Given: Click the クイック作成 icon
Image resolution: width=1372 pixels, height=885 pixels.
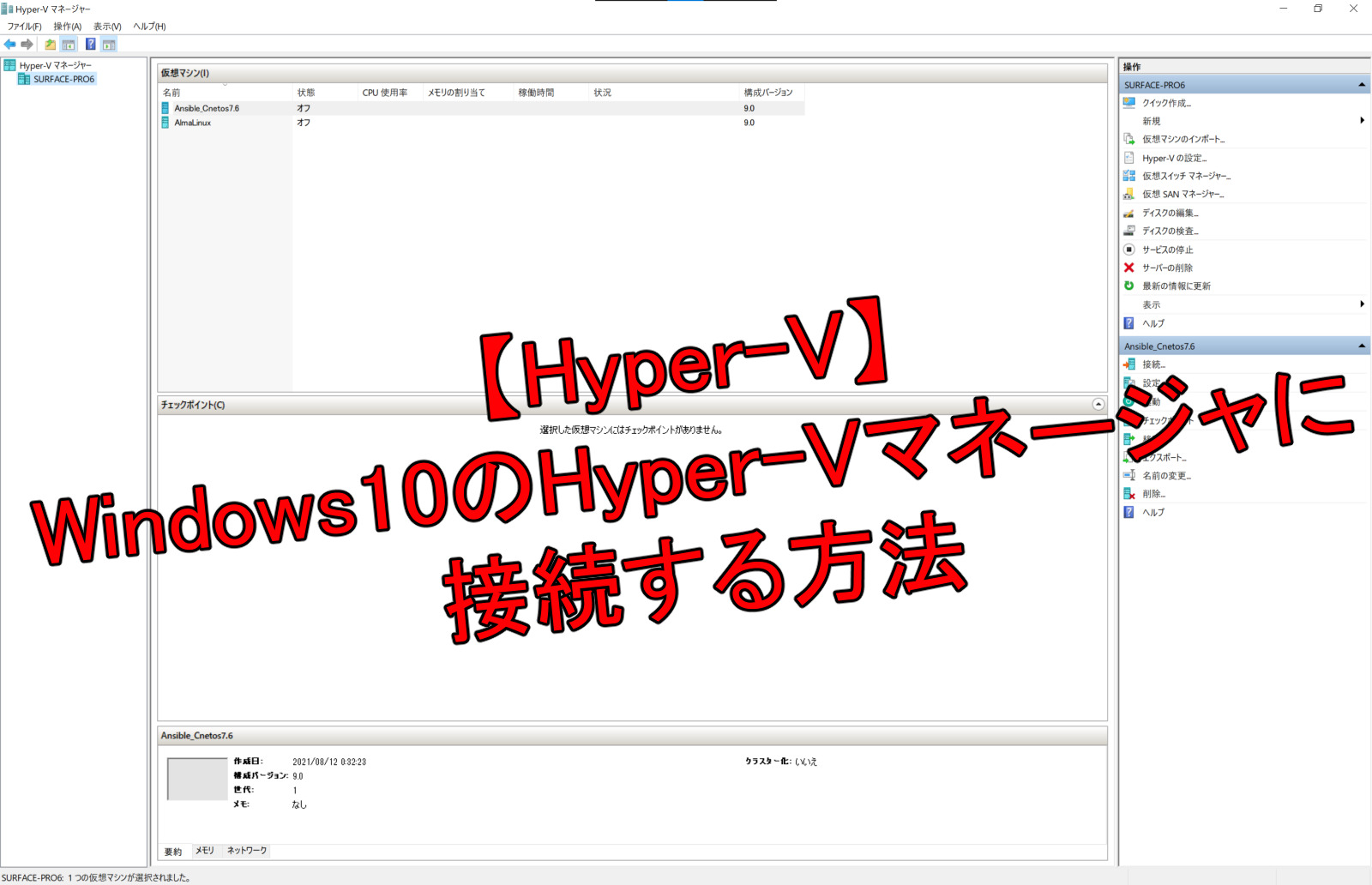Looking at the screenshot, I should pos(1129,103).
